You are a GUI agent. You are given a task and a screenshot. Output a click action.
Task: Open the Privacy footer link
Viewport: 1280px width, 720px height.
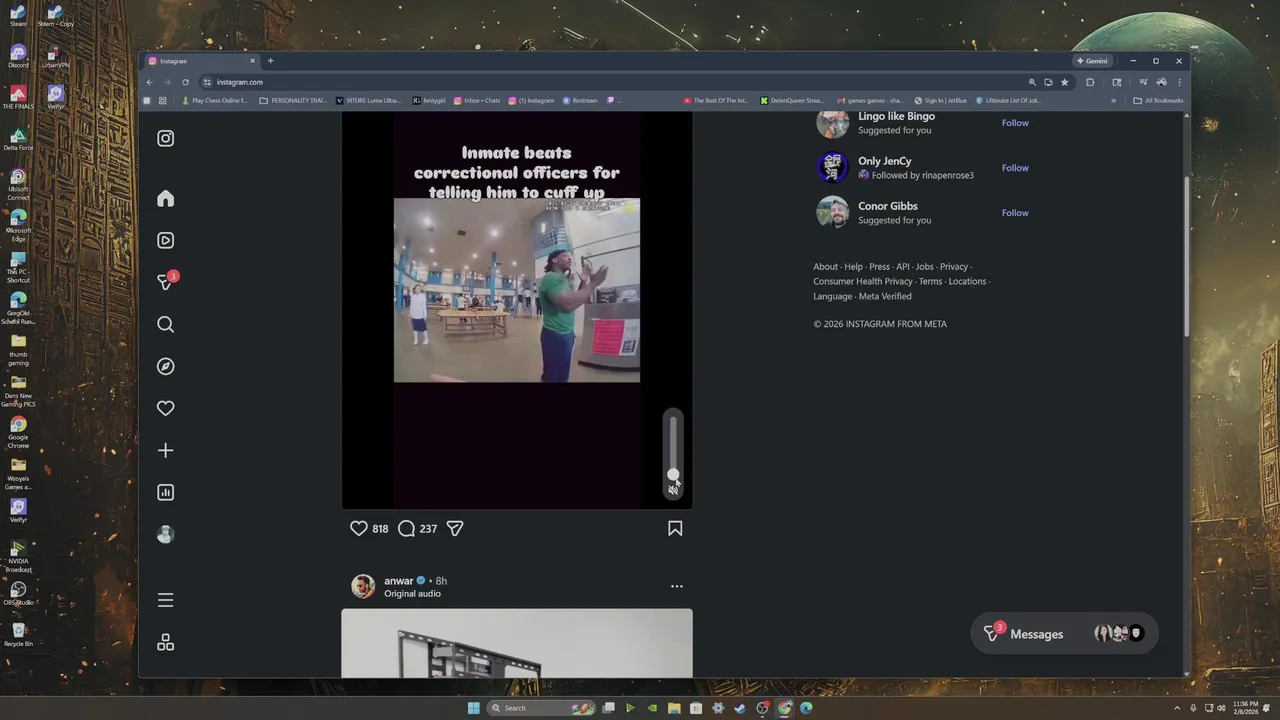954,267
